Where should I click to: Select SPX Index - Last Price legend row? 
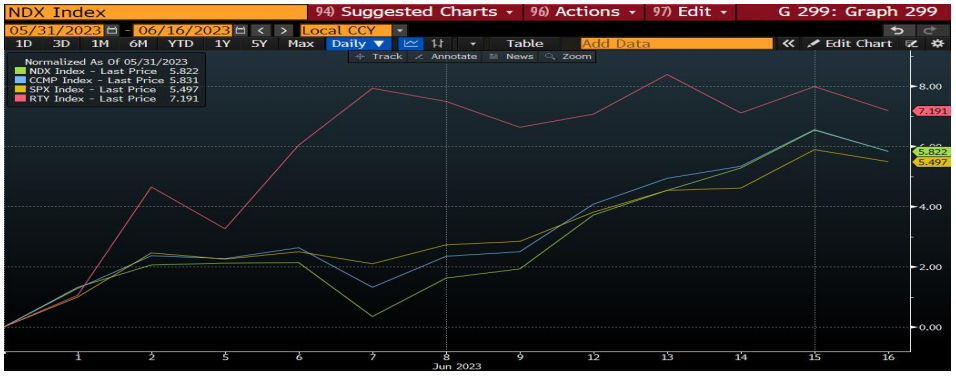point(107,90)
